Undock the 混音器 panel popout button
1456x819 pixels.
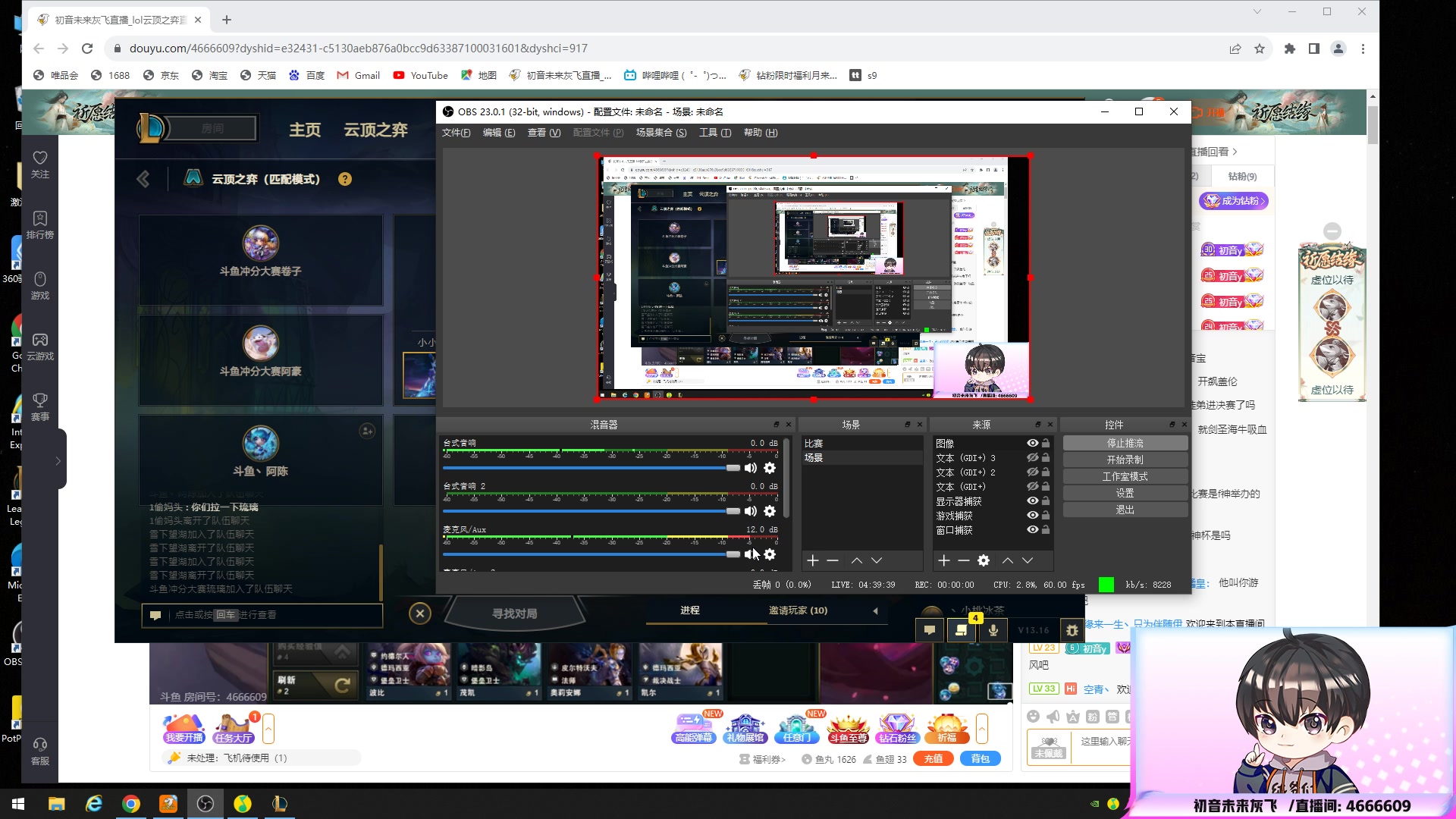pyautogui.click(x=776, y=425)
